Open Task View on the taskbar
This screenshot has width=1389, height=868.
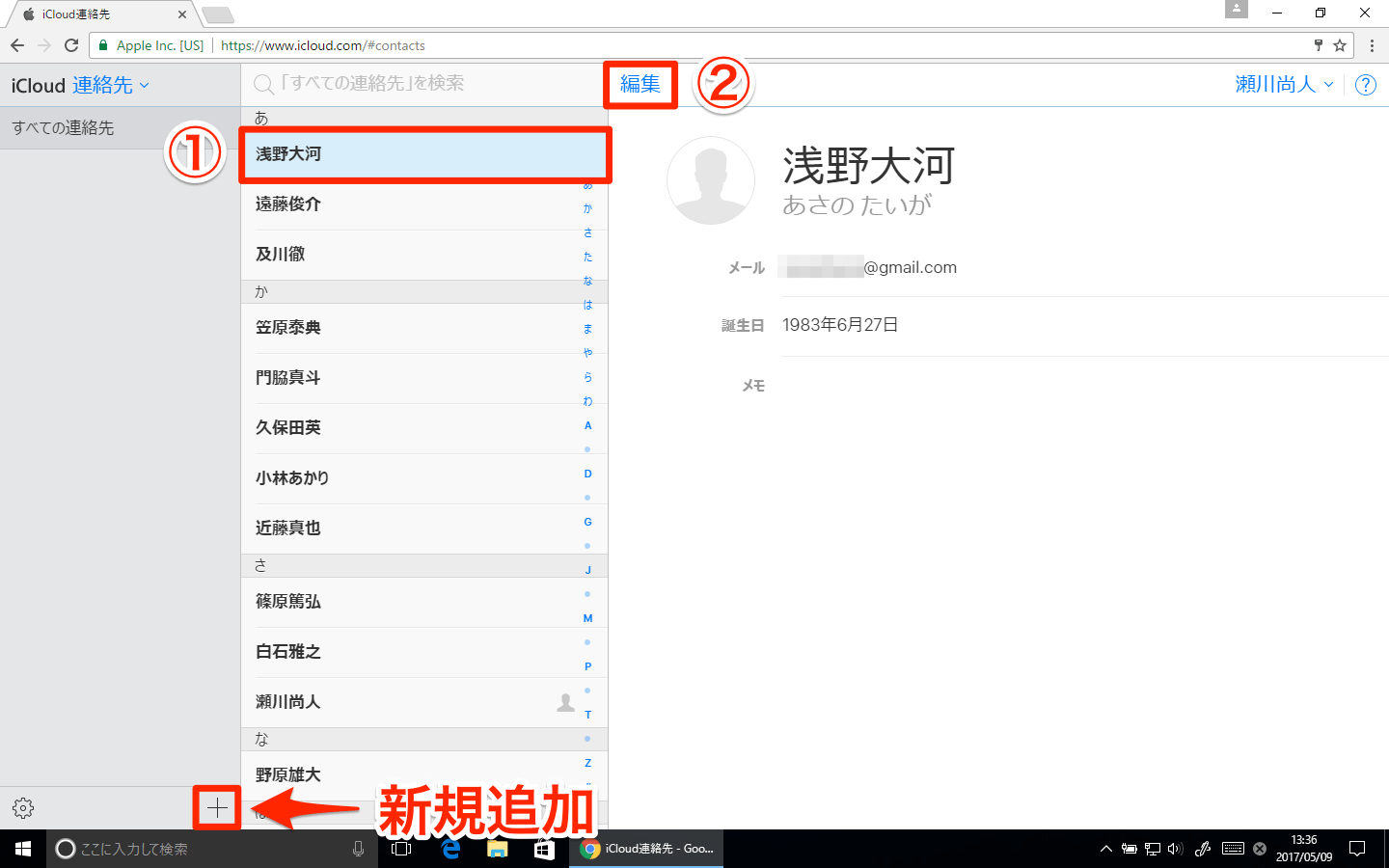(401, 849)
